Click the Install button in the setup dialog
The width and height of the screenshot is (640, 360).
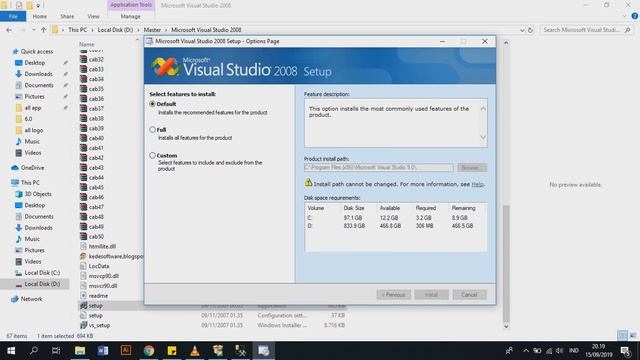431,295
